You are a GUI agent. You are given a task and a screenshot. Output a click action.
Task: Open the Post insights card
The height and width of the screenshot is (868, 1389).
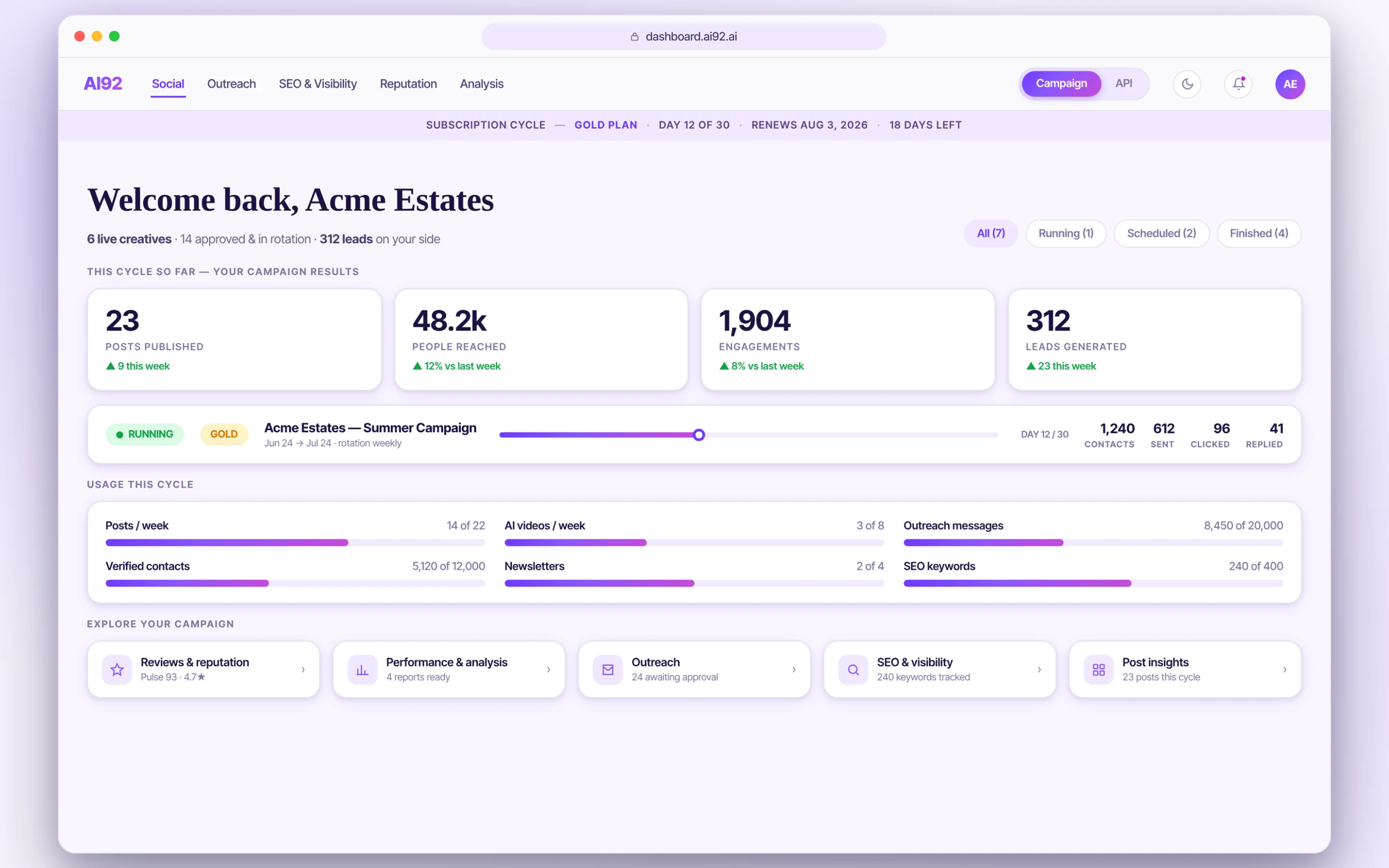(1185, 669)
